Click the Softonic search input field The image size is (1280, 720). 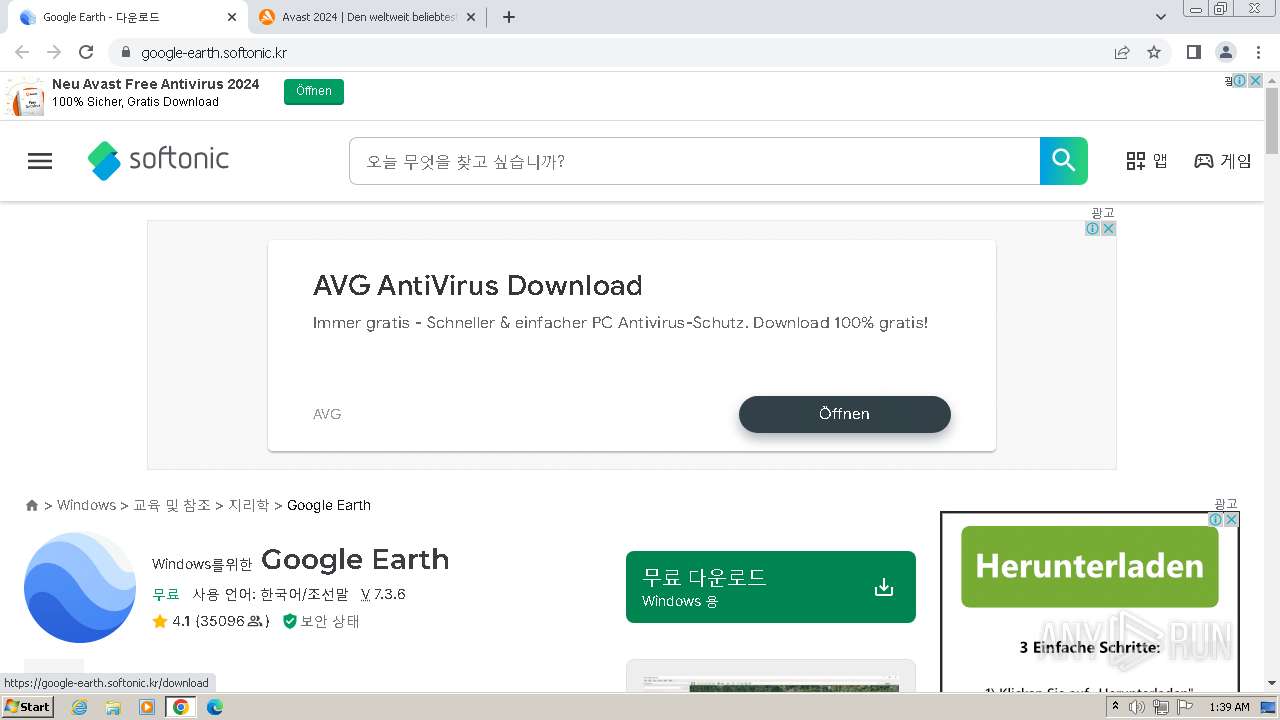pos(695,161)
